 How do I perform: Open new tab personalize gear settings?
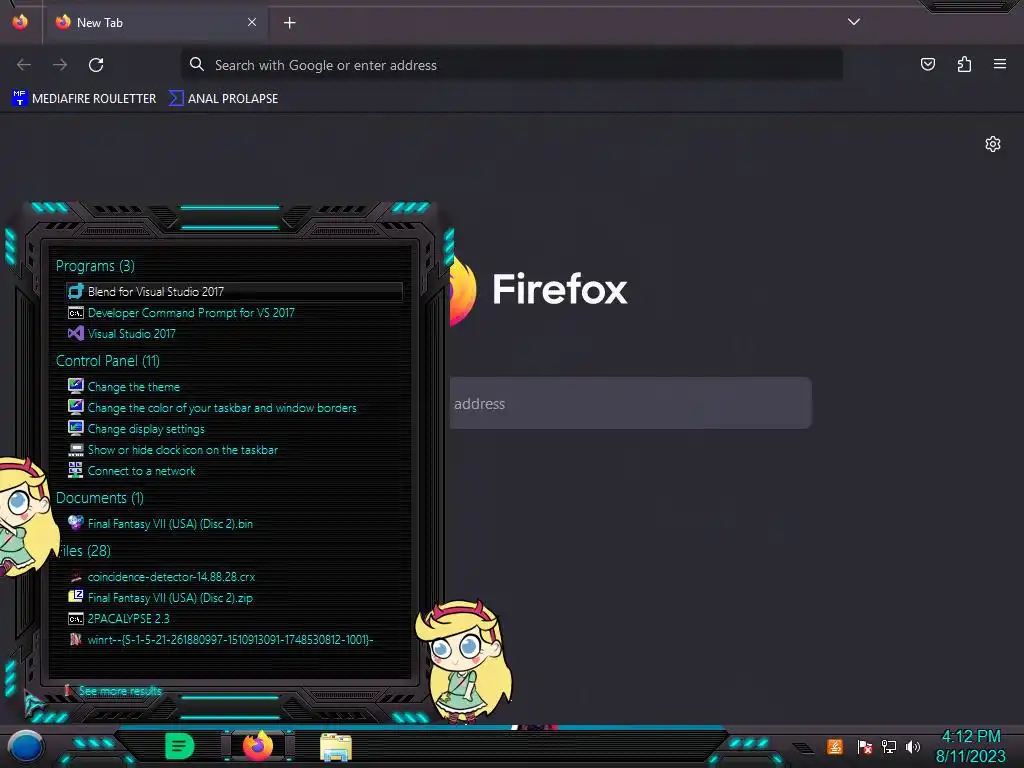pyautogui.click(x=993, y=144)
